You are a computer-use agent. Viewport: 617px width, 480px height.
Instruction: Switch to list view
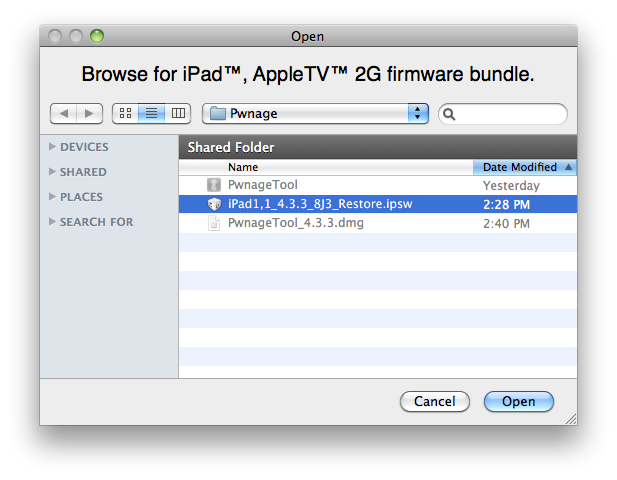point(151,114)
